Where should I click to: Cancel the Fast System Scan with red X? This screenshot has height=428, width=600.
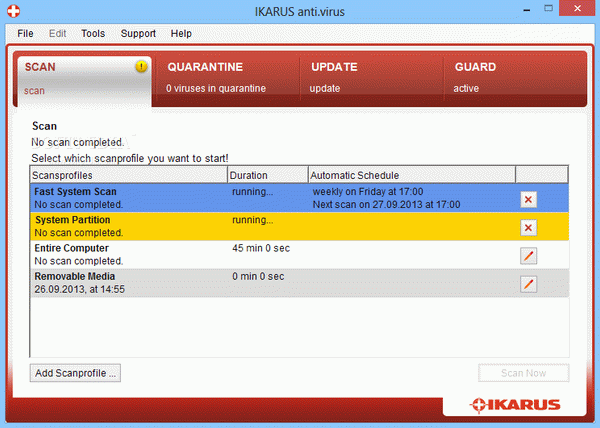(528, 199)
